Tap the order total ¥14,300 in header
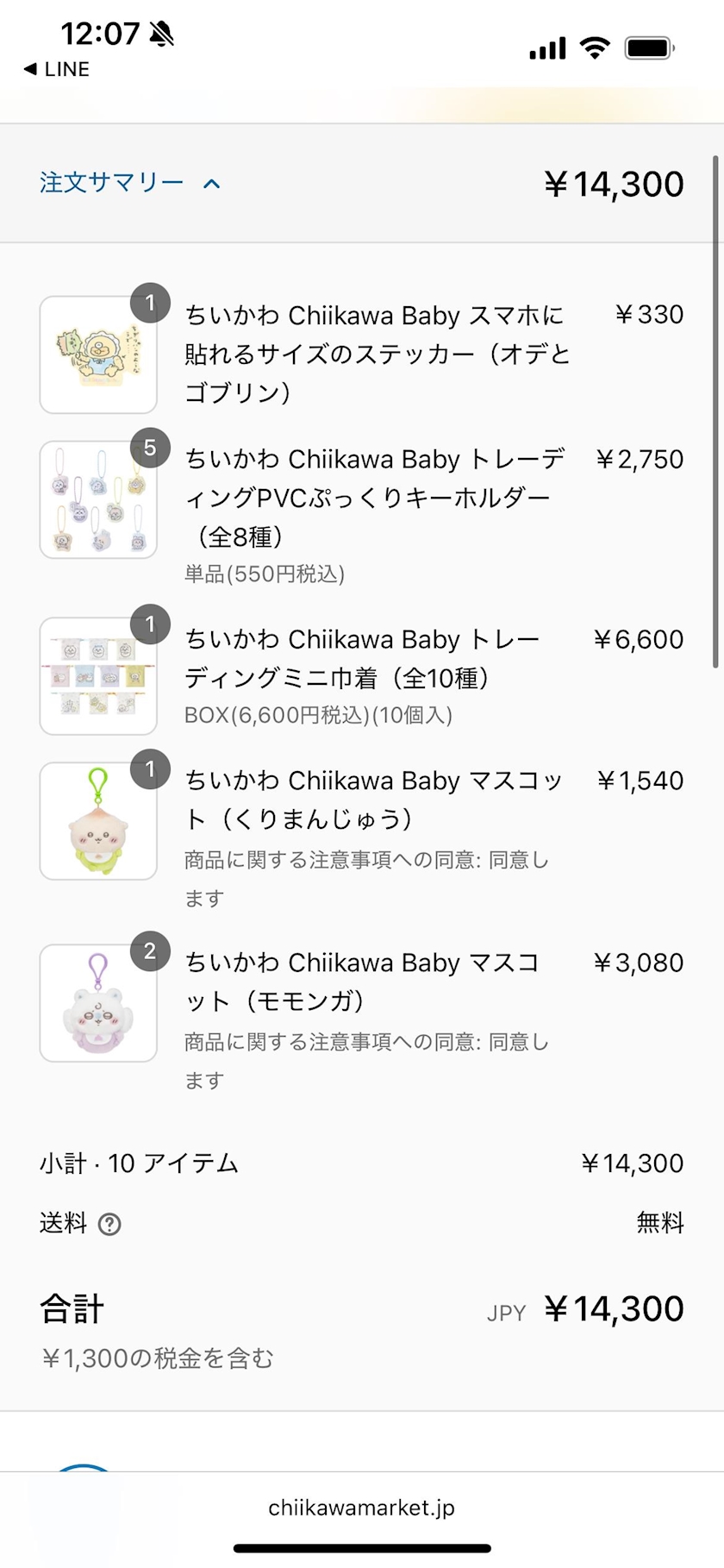This screenshot has height=1568, width=724. pos(614,184)
